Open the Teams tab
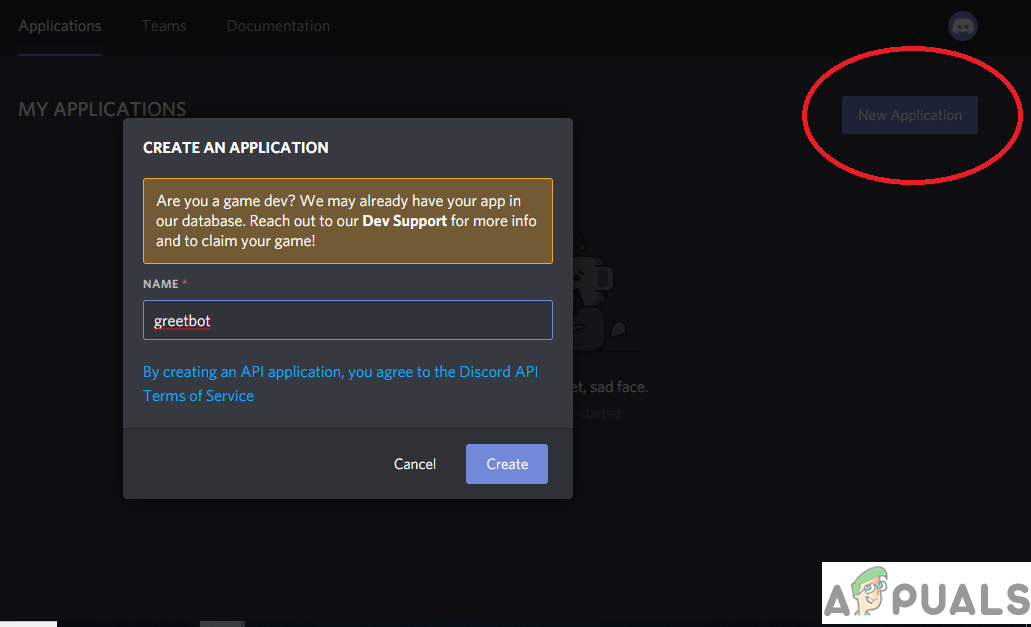This screenshot has height=627, width=1031. pyautogui.click(x=164, y=26)
